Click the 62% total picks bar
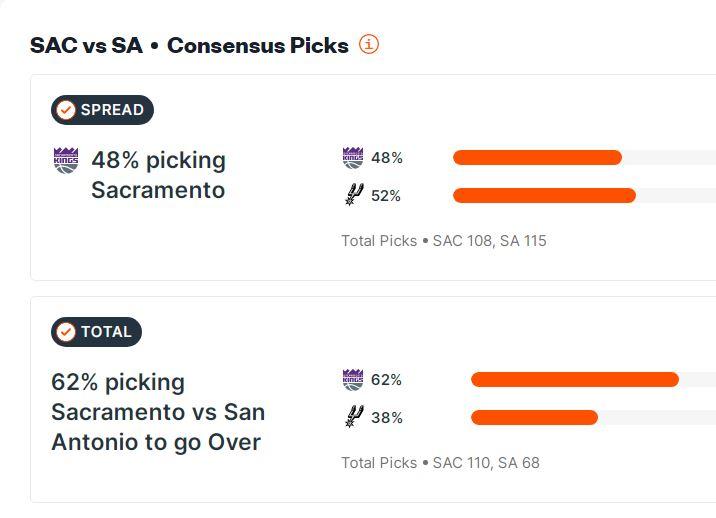 575,379
